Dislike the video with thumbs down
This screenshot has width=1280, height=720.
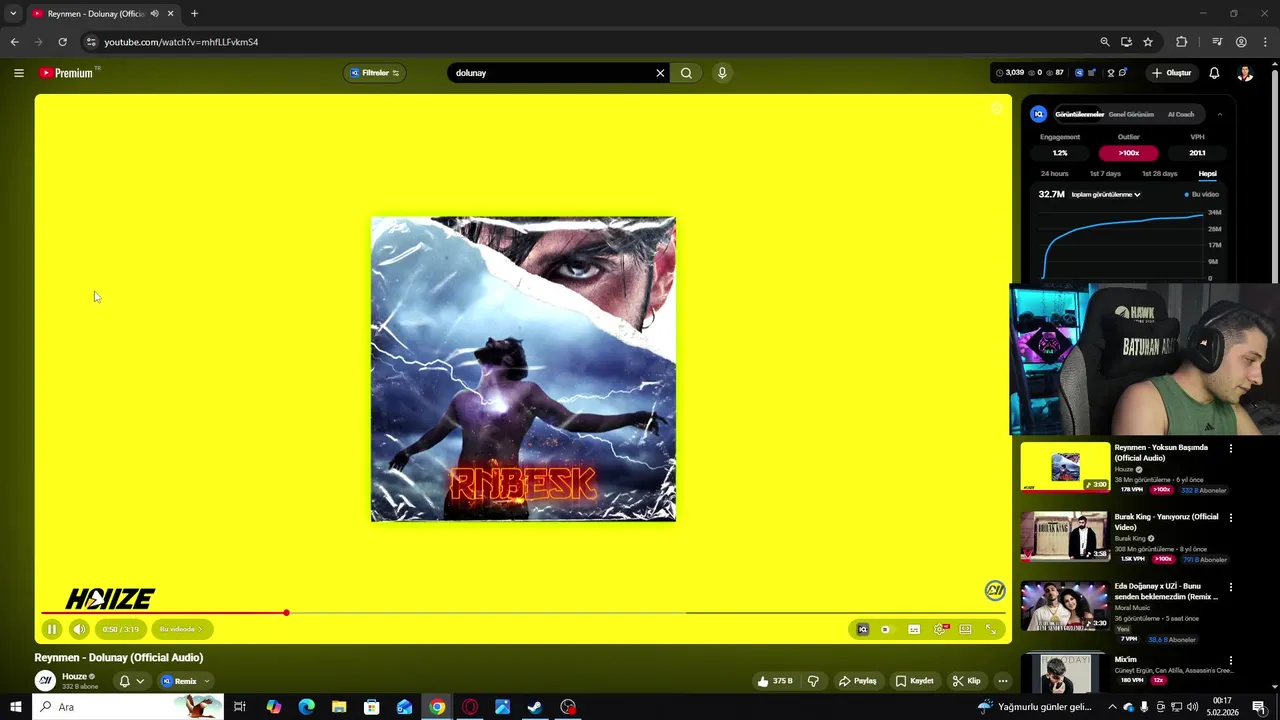coord(813,681)
